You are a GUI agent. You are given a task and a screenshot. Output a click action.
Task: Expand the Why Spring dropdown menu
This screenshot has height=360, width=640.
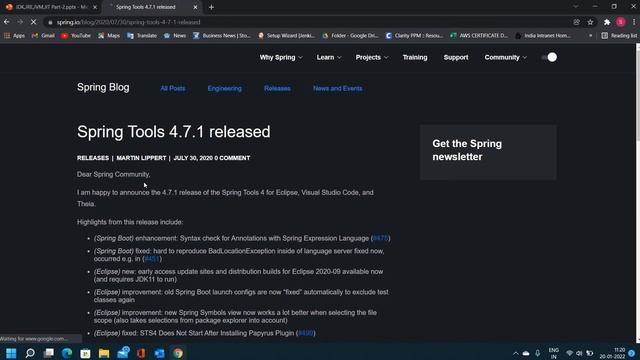pos(281,58)
